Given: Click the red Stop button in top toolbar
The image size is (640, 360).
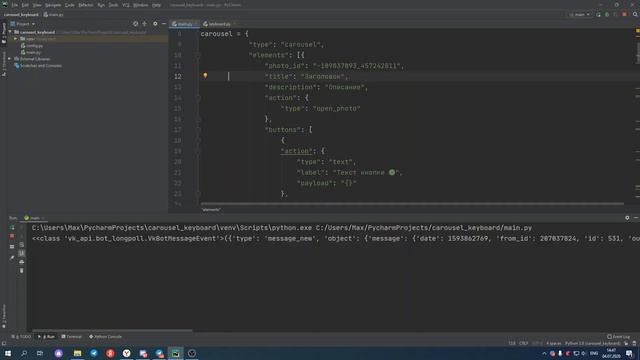Looking at the screenshot, I should click(x=624, y=15).
